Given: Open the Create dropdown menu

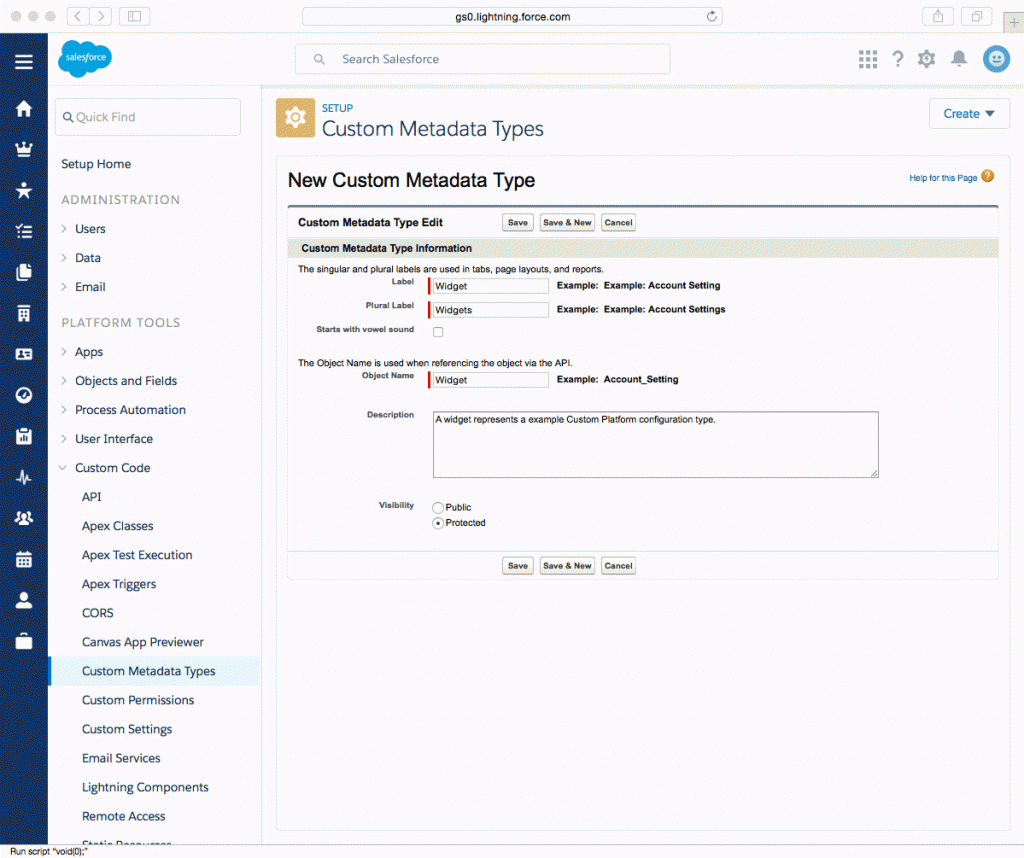Looking at the screenshot, I should 969,114.
